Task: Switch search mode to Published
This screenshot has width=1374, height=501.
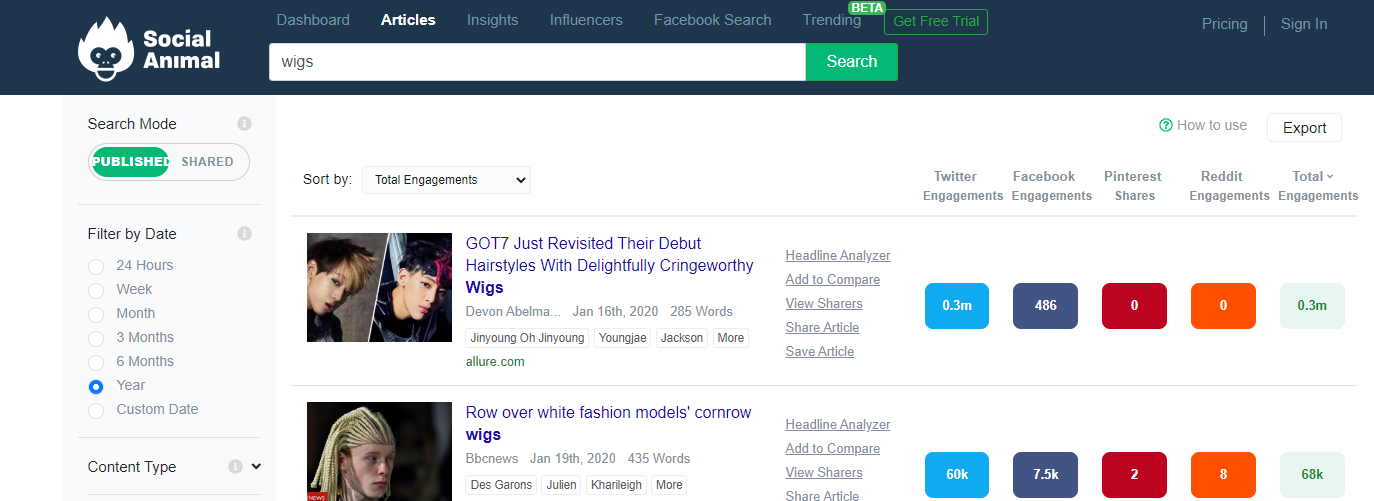Action: coord(130,162)
